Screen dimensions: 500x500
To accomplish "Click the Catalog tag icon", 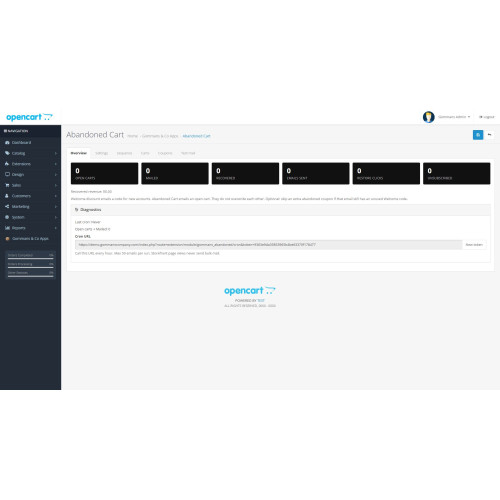I will [x=7, y=153].
